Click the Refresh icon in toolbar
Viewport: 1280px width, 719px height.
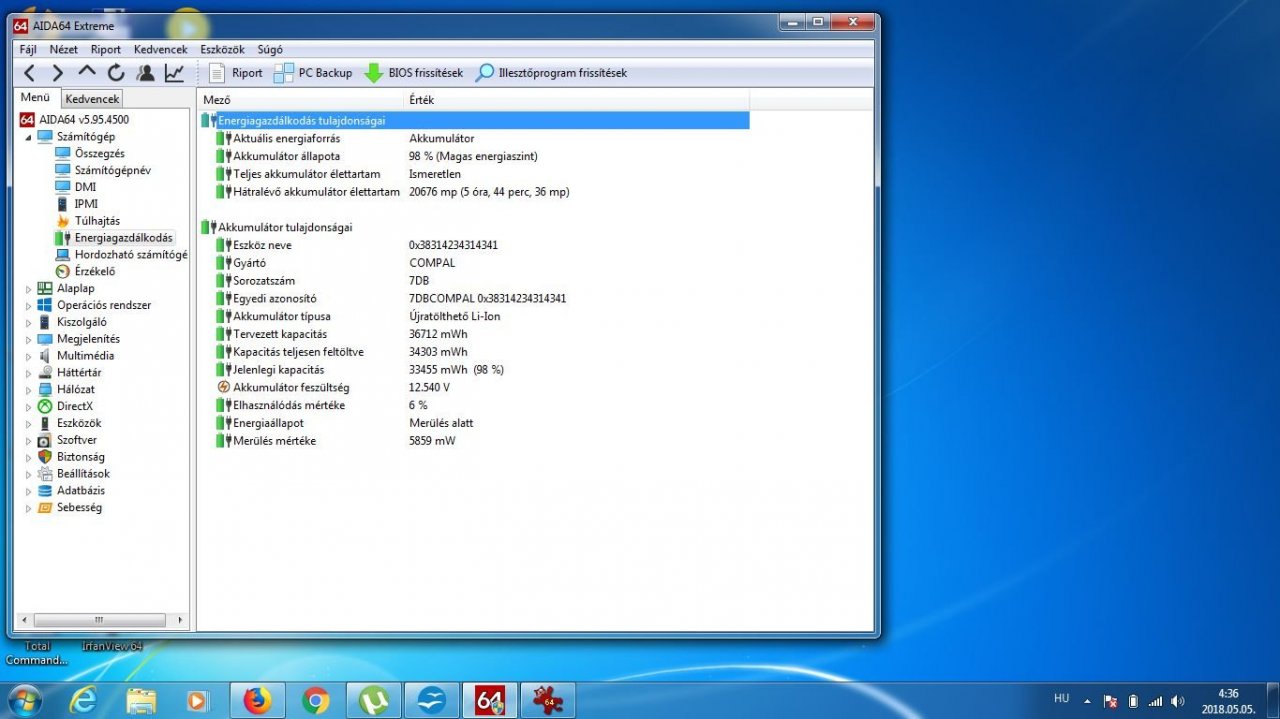coord(116,73)
